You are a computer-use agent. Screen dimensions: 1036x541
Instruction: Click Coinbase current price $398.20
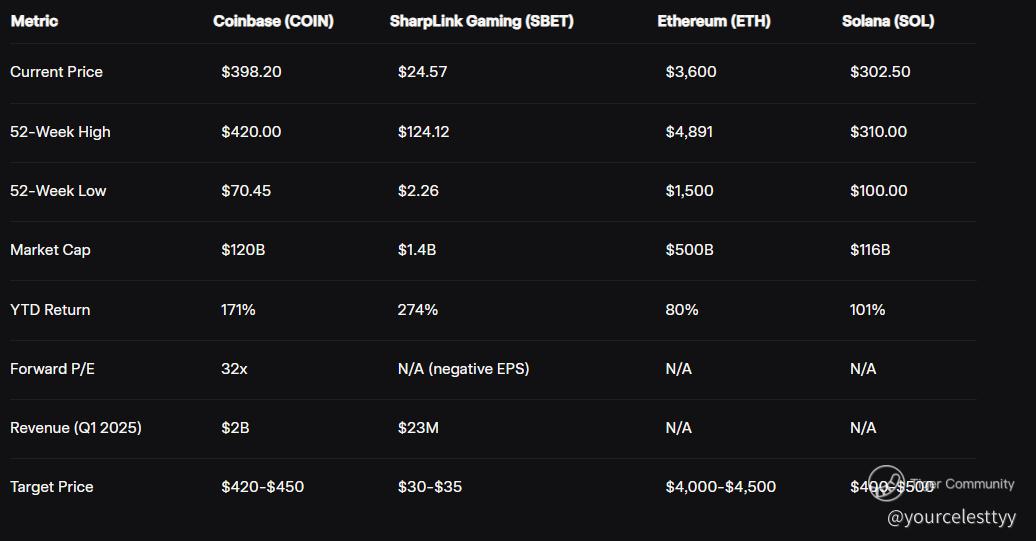coord(251,72)
